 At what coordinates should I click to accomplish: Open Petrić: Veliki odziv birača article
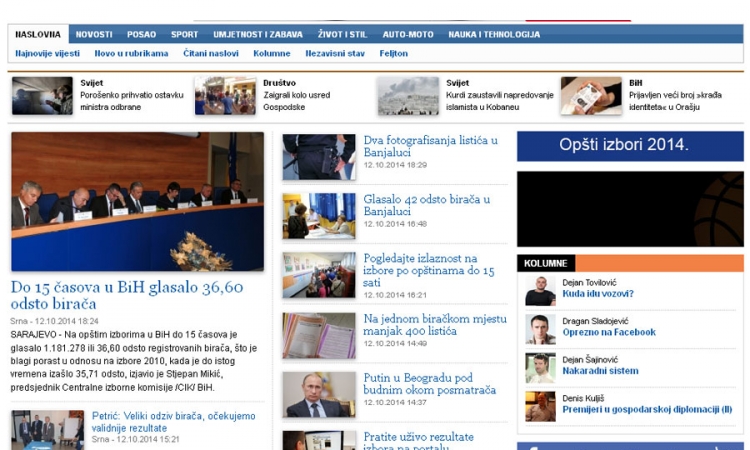click(173, 422)
